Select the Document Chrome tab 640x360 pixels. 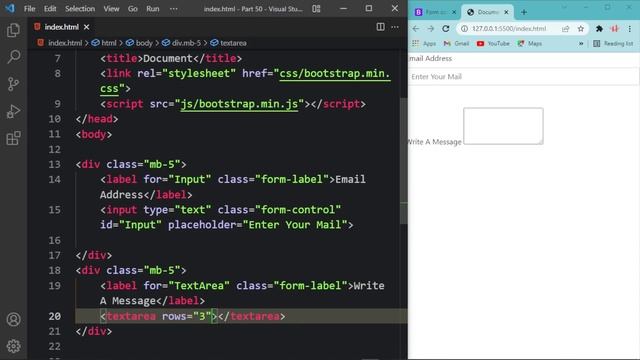click(487, 12)
